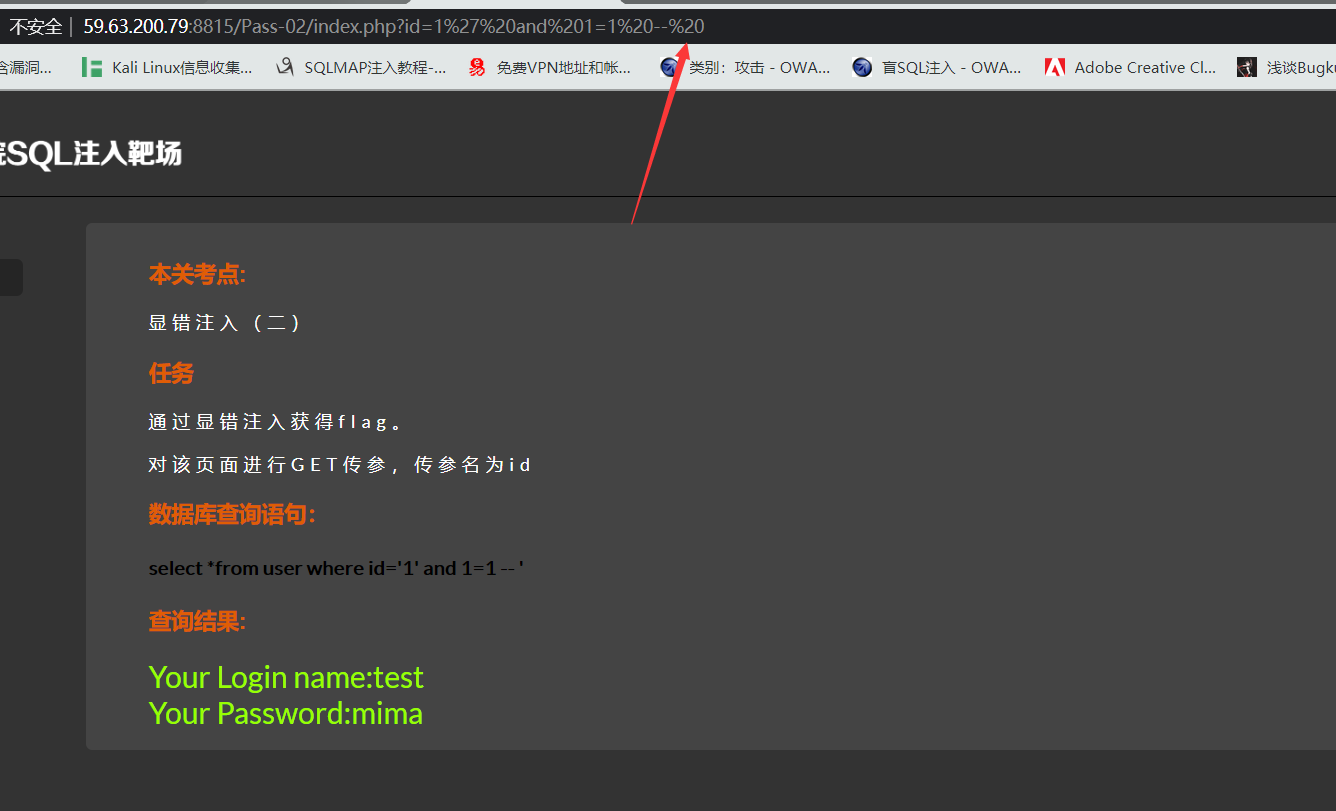This screenshot has width=1336, height=811.
Task: Click the 显错注入（二） text
Action: [224, 323]
